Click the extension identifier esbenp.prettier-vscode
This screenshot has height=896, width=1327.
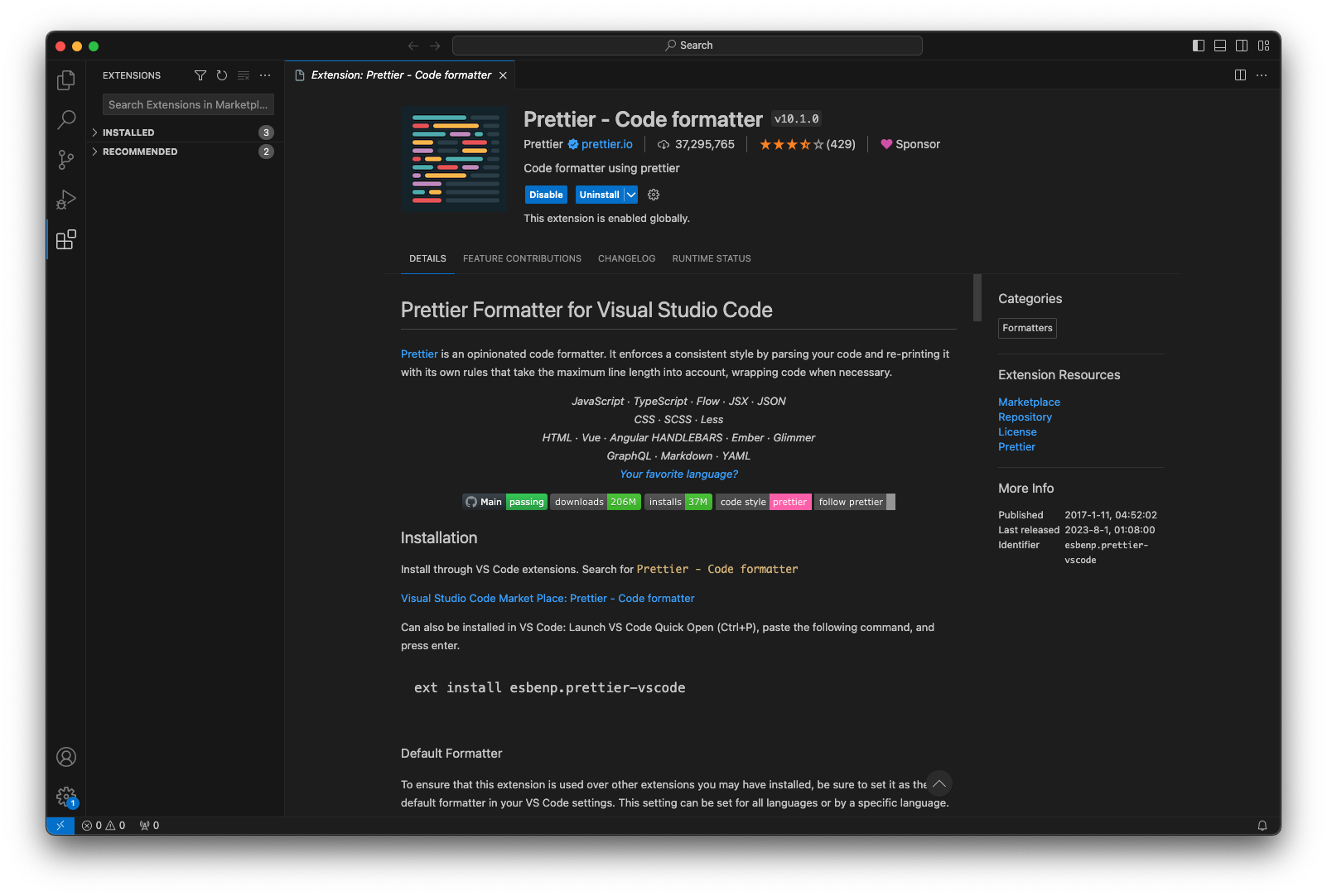tap(1106, 552)
